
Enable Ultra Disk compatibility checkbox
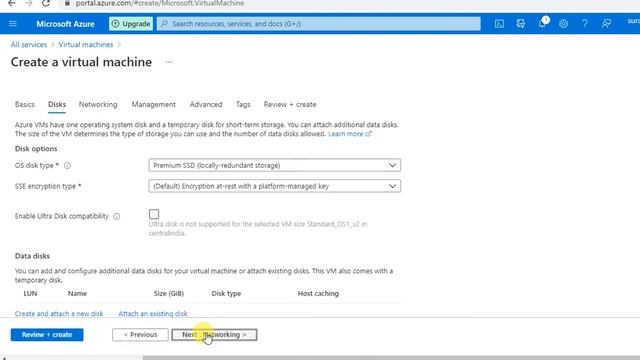(x=154, y=214)
